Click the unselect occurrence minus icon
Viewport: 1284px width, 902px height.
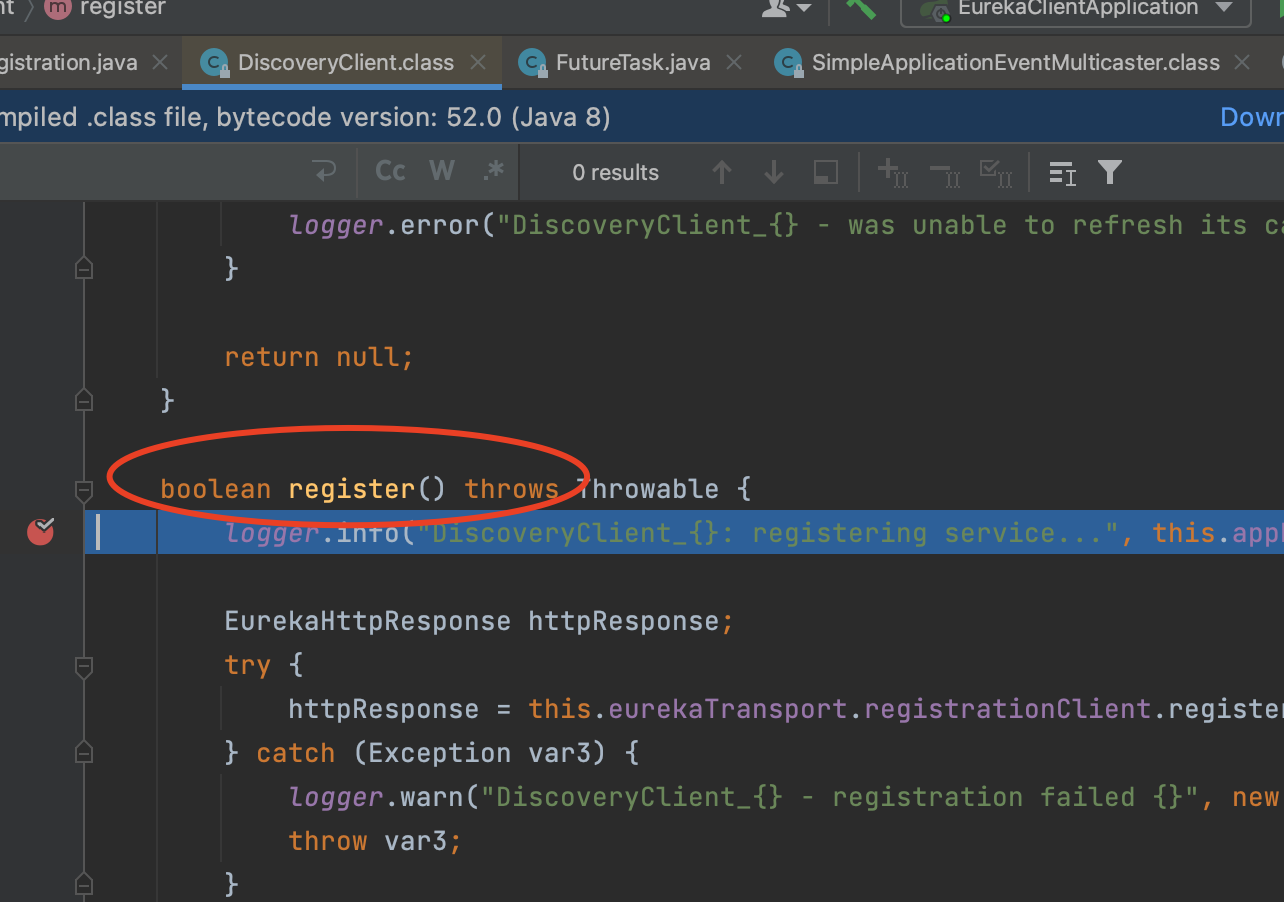[944, 173]
